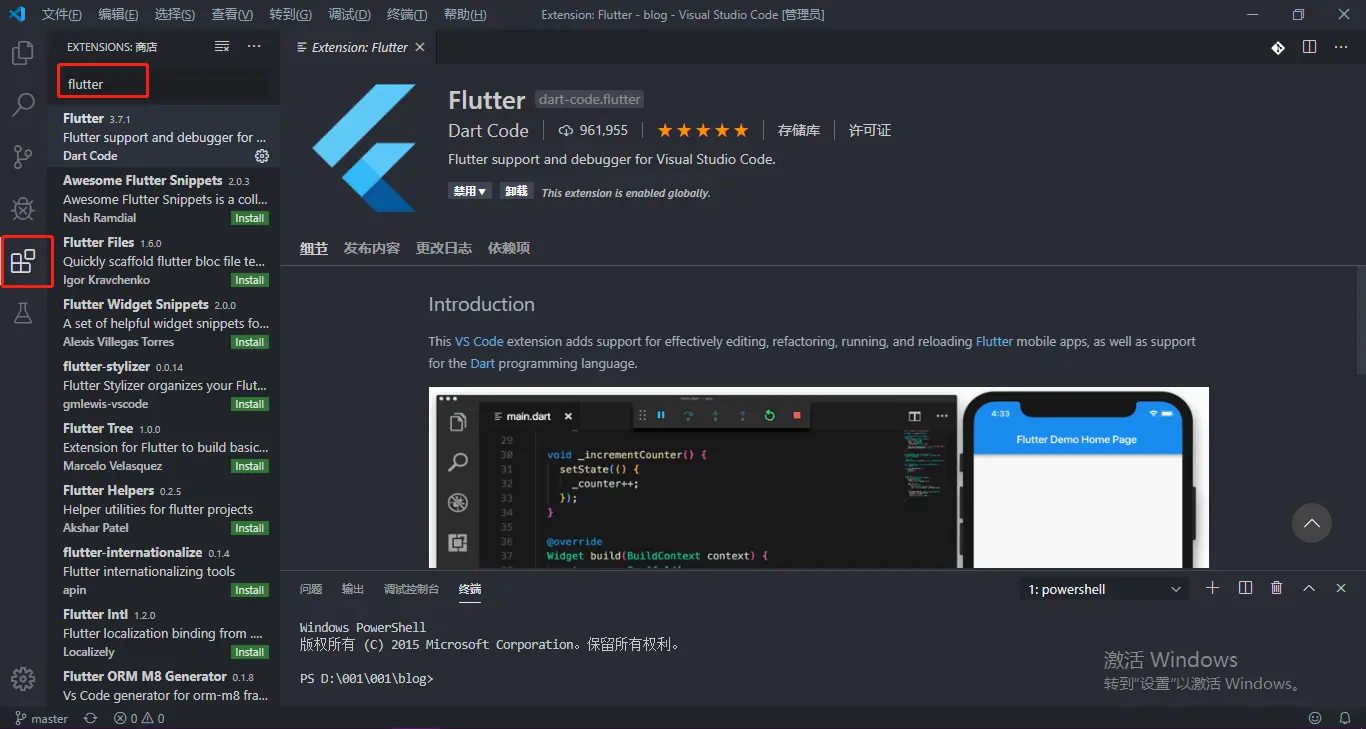The image size is (1366, 729).
Task: Open Source Control from the activity bar
Action: [x=23, y=156]
